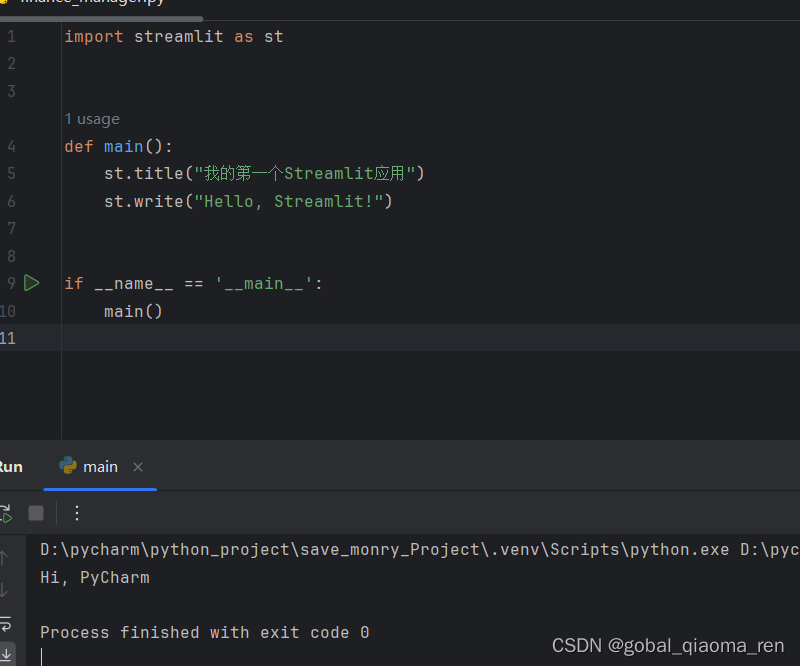
Task: Run main via the green gutter play icon
Action: point(31,283)
